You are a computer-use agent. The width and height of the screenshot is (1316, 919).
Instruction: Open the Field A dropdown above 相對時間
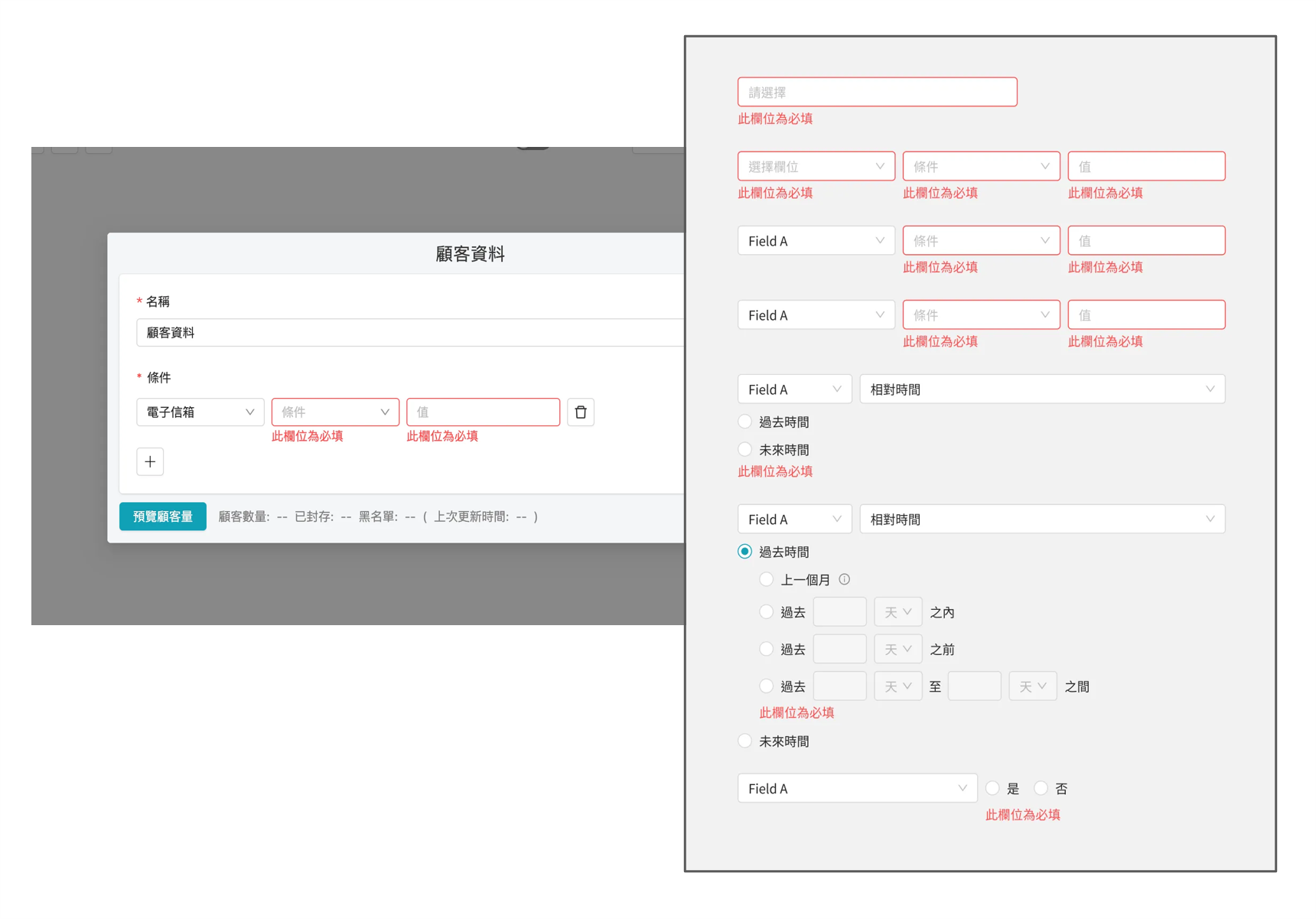pyautogui.click(x=794, y=389)
